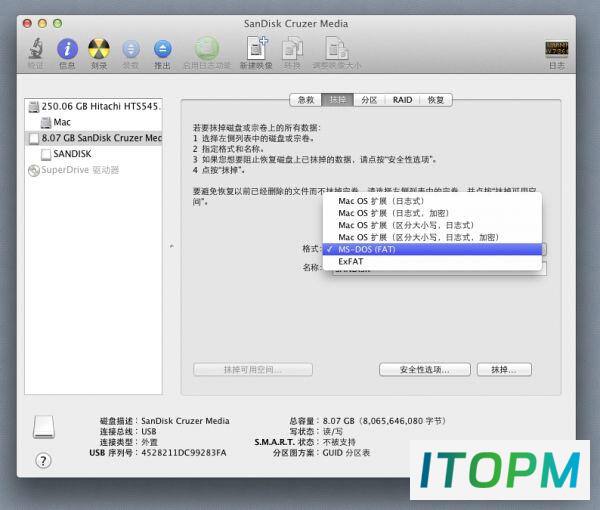Select the 8.07 GB SanDisk Cruzer disk
This screenshot has height=510, width=600.
94,138
